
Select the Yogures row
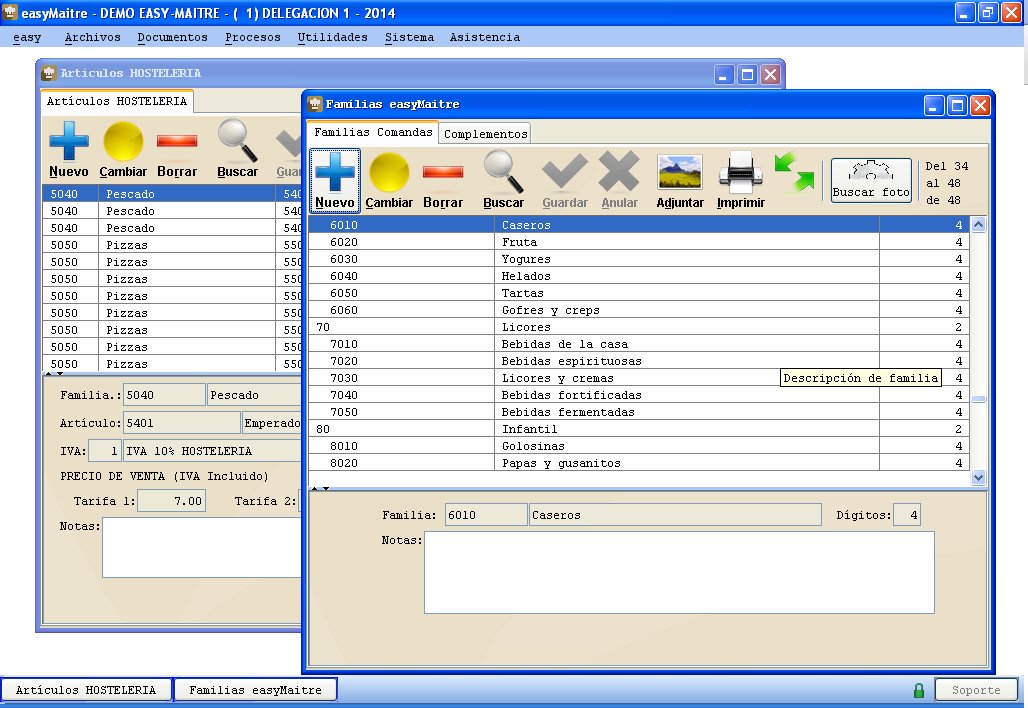pyautogui.click(x=639, y=259)
